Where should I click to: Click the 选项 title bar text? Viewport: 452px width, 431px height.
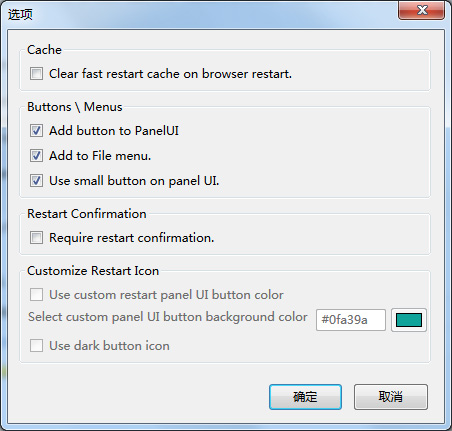[20, 14]
